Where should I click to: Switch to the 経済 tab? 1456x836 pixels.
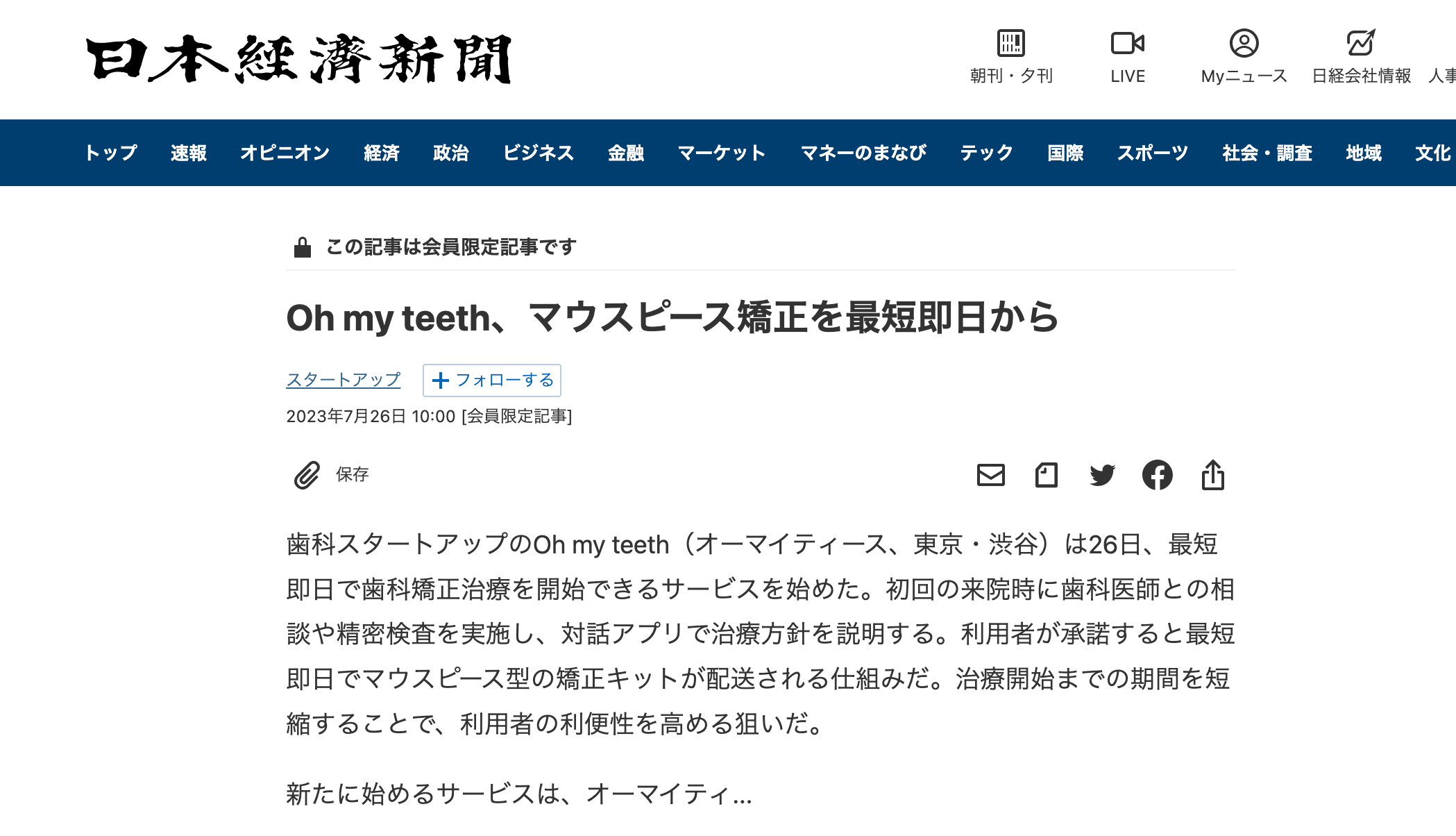click(382, 153)
